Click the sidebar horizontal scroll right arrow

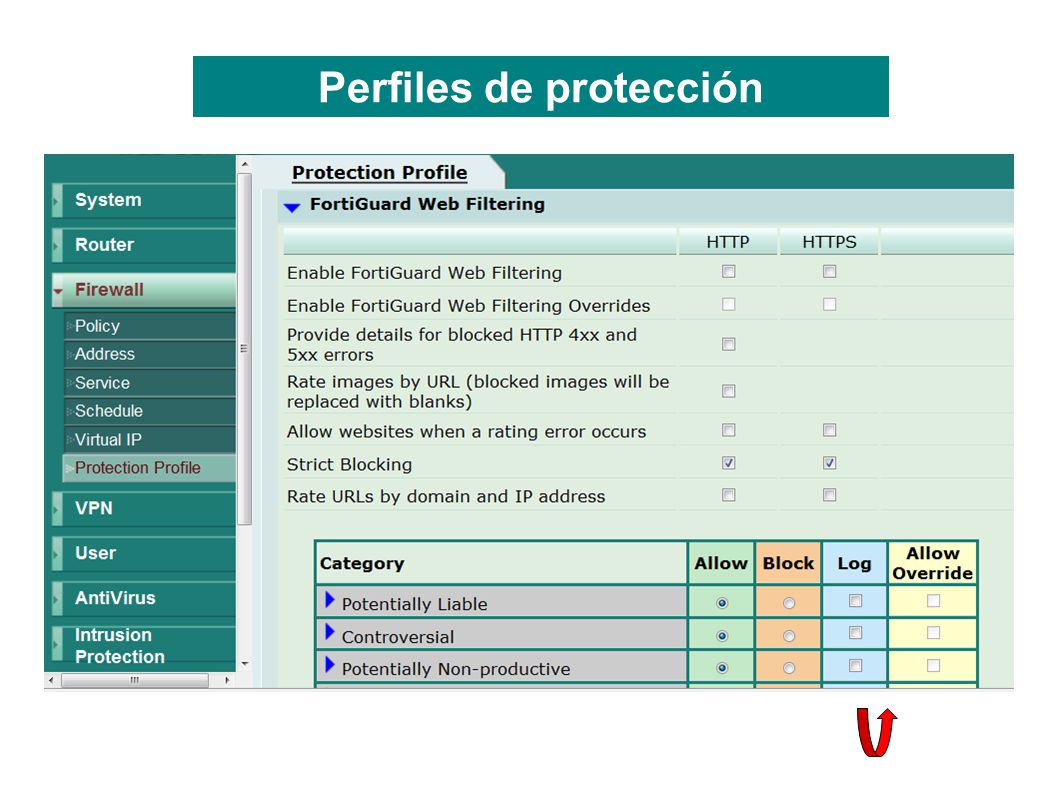click(227, 680)
